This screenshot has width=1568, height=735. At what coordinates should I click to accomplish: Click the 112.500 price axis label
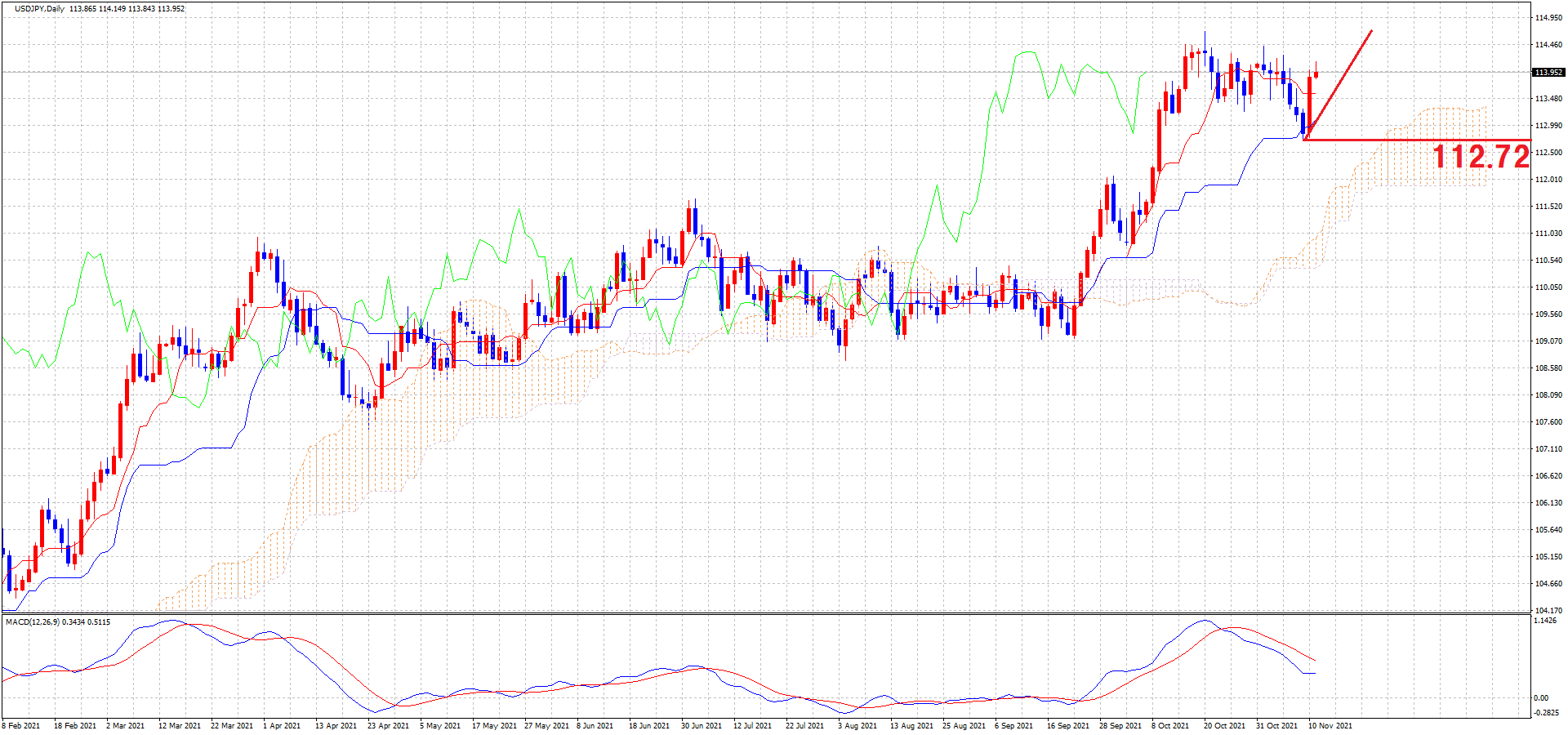point(1548,153)
